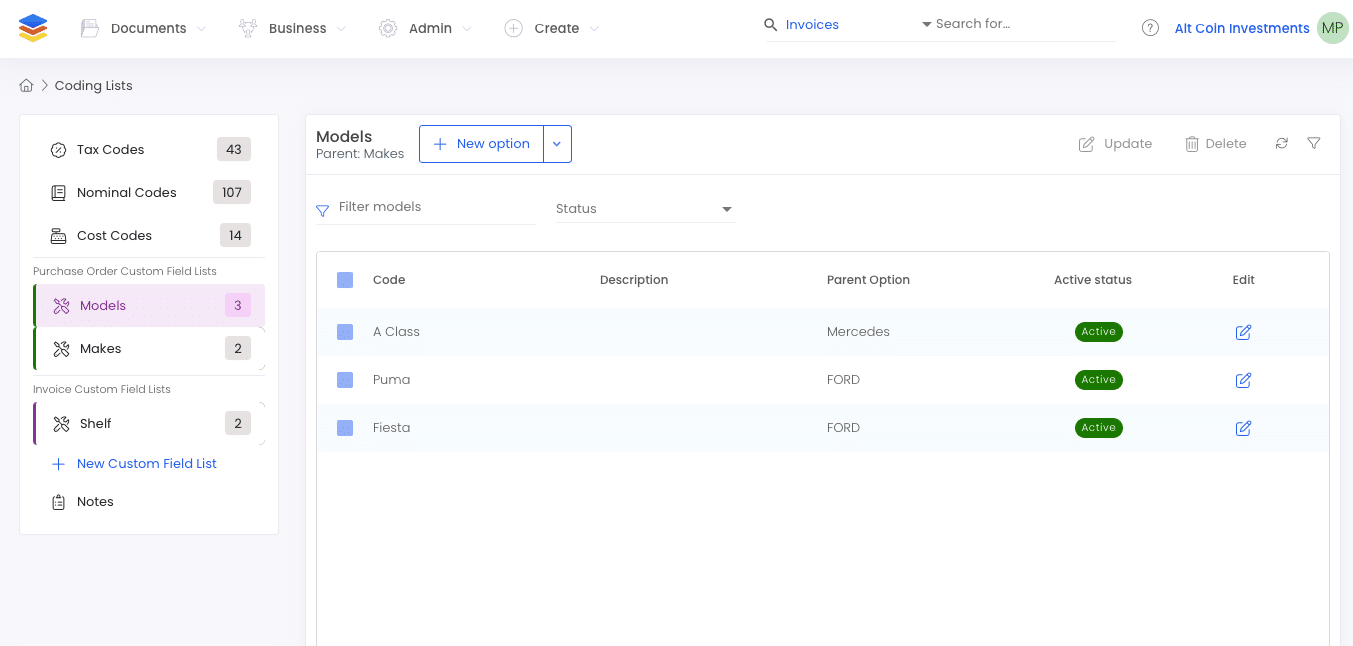1353x646 pixels.
Task: Click the Active badge in A Class row
Action: point(1098,332)
